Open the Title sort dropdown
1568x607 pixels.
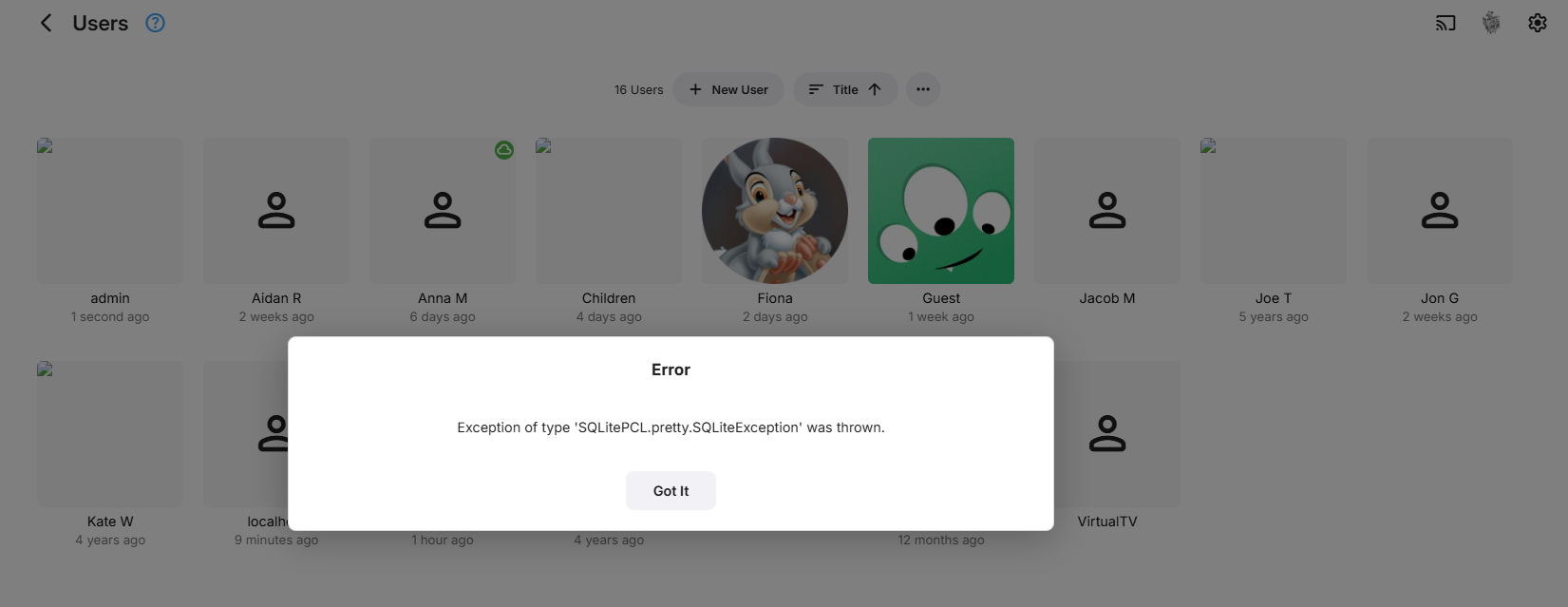pyautogui.click(x=845, y=89)
